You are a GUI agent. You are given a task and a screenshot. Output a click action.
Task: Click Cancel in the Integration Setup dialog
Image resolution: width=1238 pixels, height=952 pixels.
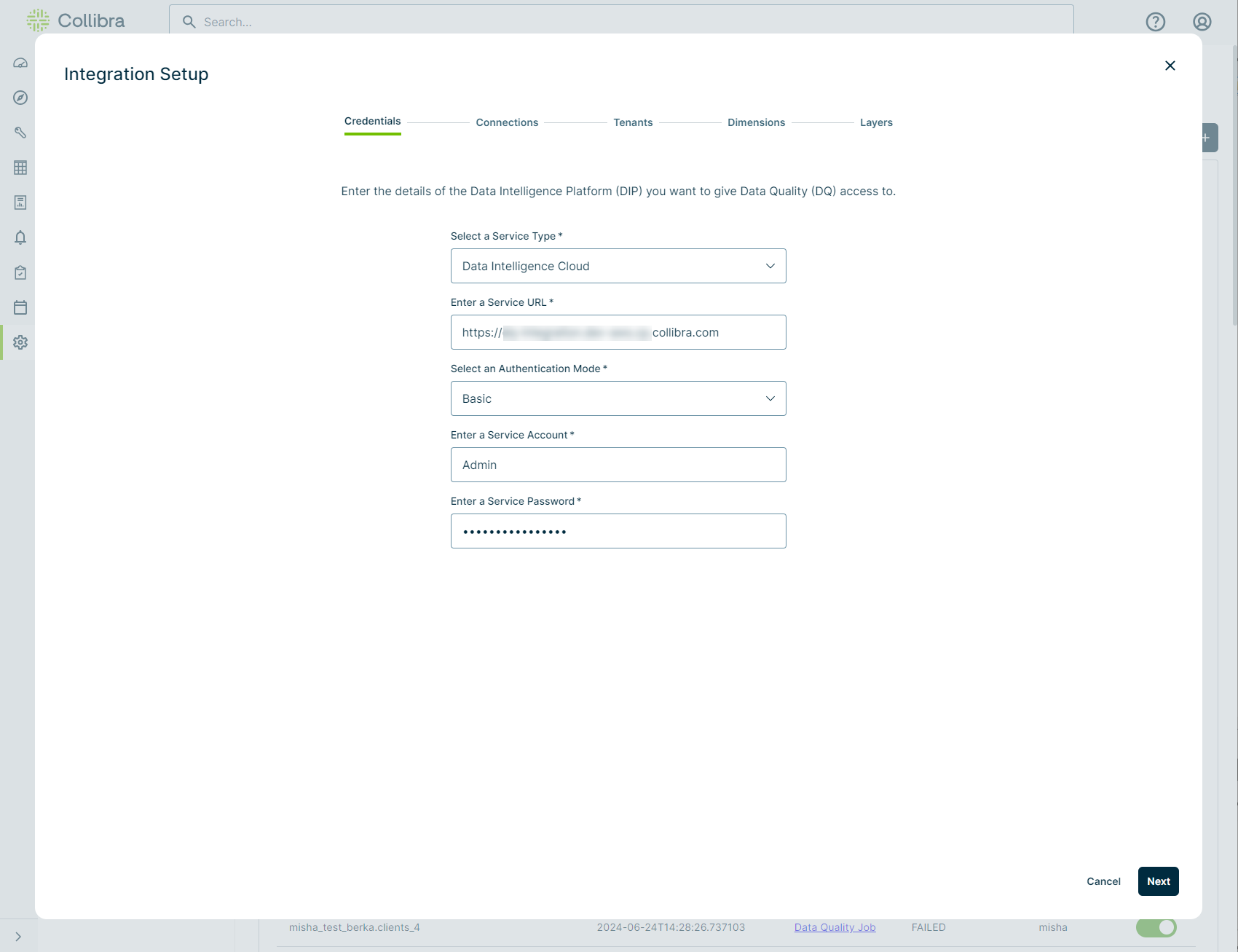click(x=1103, y=881)
